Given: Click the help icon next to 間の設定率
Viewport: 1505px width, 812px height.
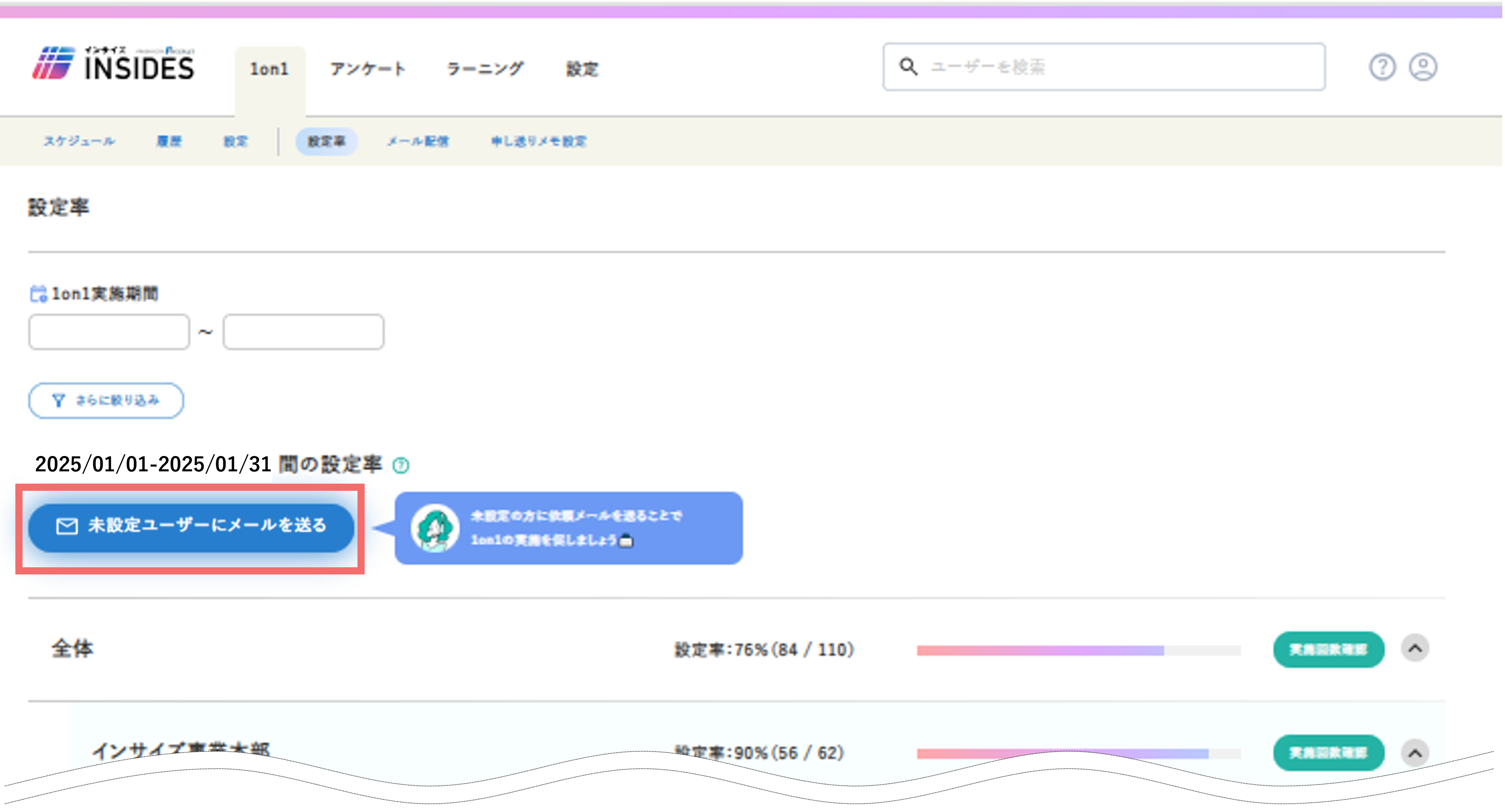Looking at the screenshot, I should coord(401,466).
